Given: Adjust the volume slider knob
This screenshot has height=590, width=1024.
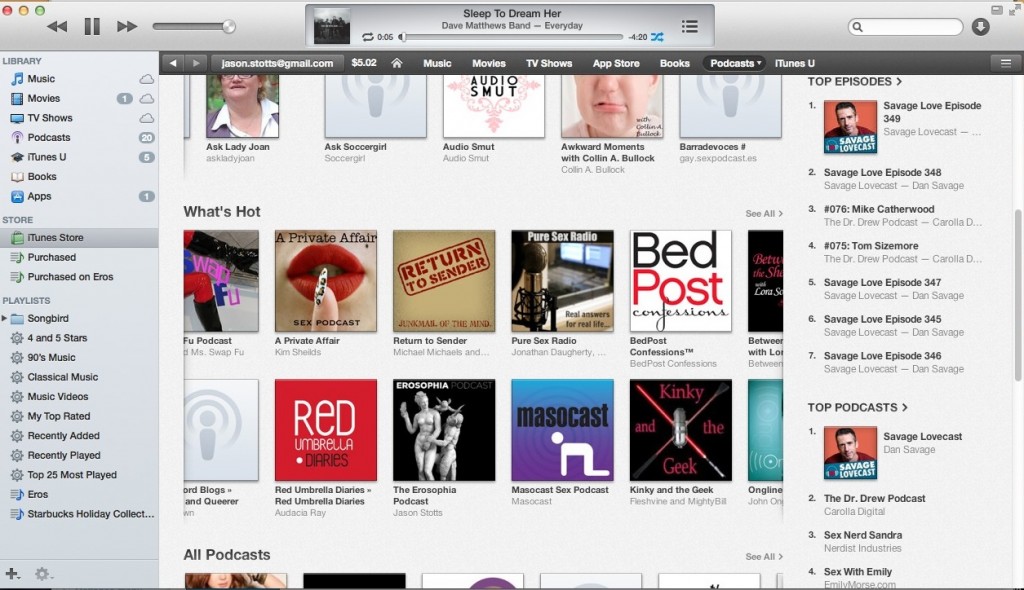Looking at the screenshot, I should click(229, 27).
